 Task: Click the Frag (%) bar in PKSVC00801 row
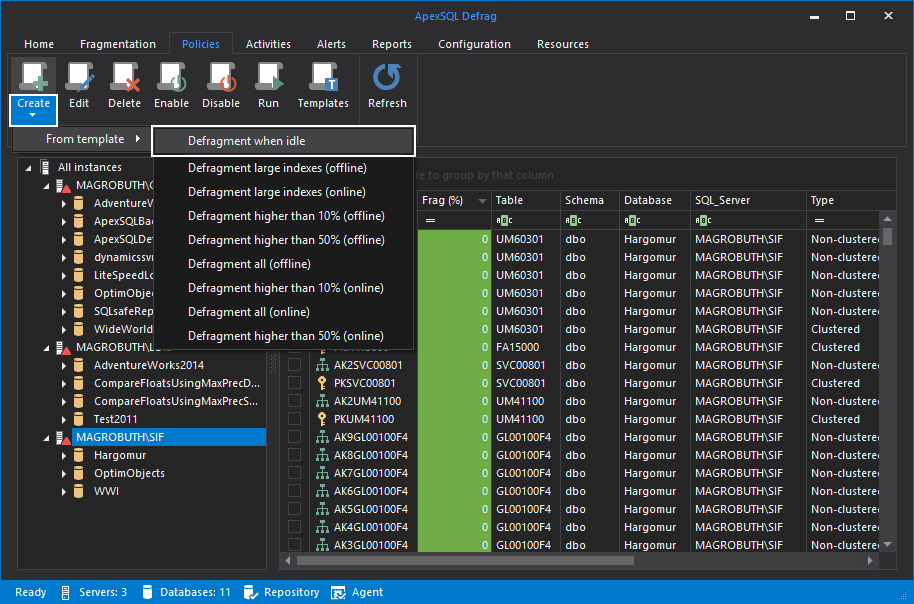(x=454, y=383)
